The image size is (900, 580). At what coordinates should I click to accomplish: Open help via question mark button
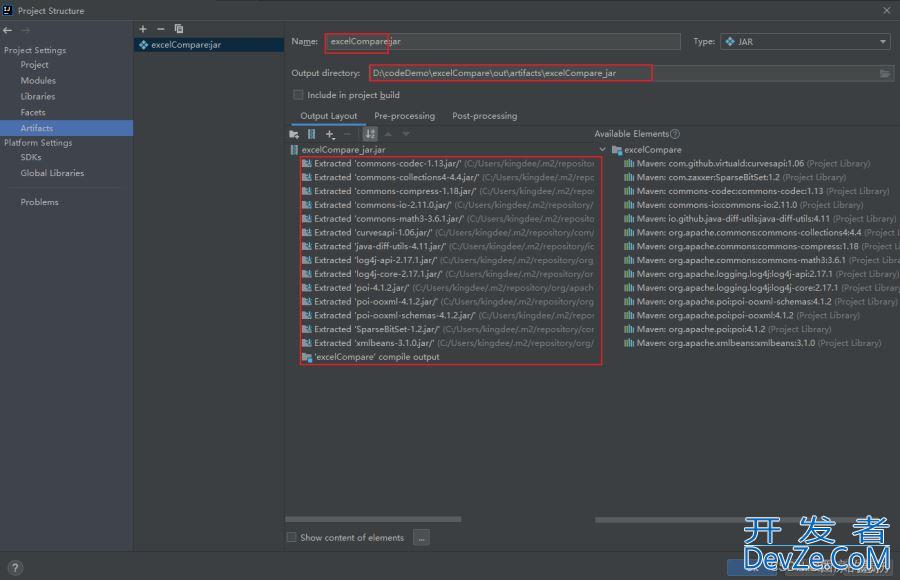click(15, 567)
